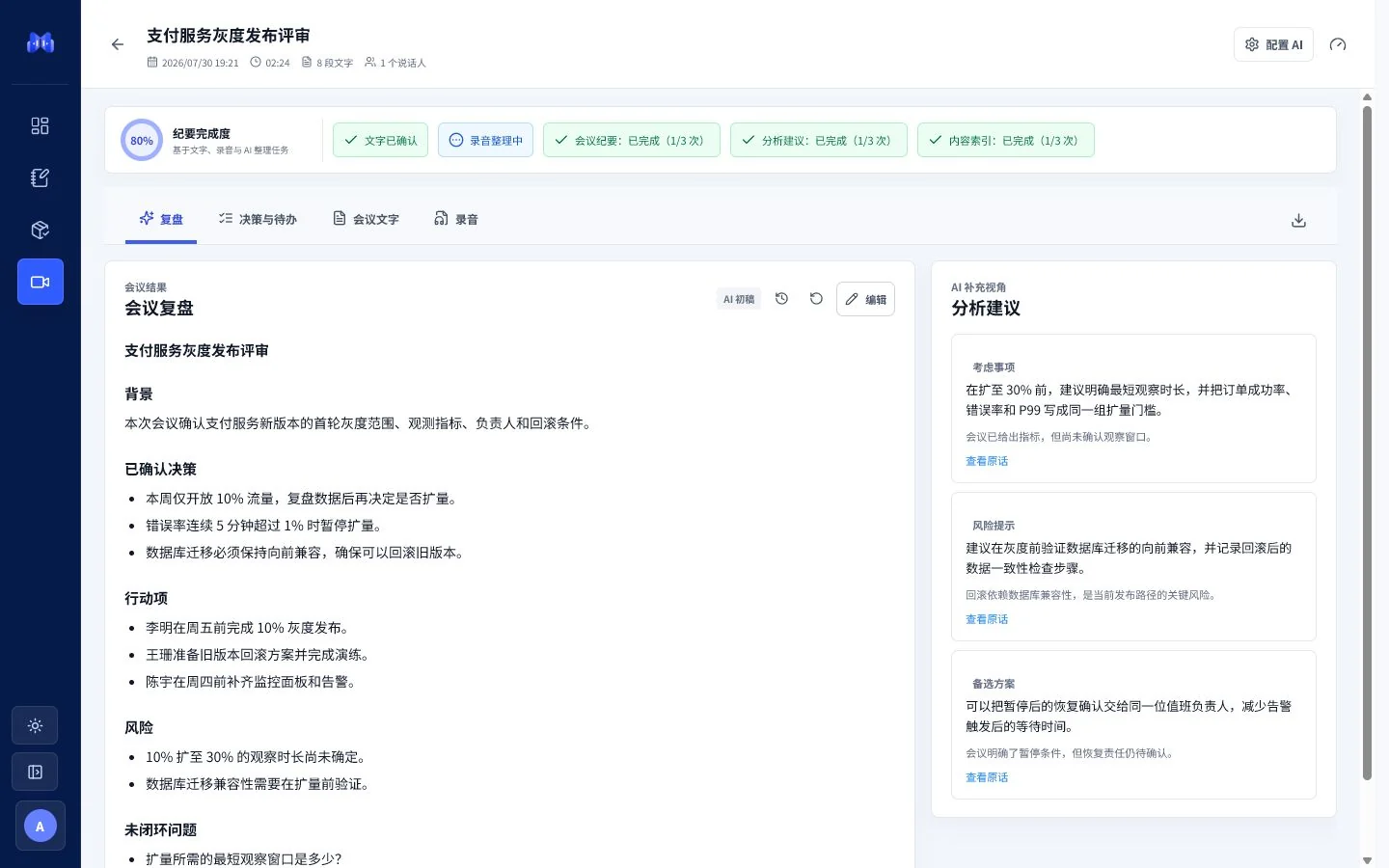
Task: Click the 已确认决策 section heading
Action: pyautogui.click(x=160, y=469)
